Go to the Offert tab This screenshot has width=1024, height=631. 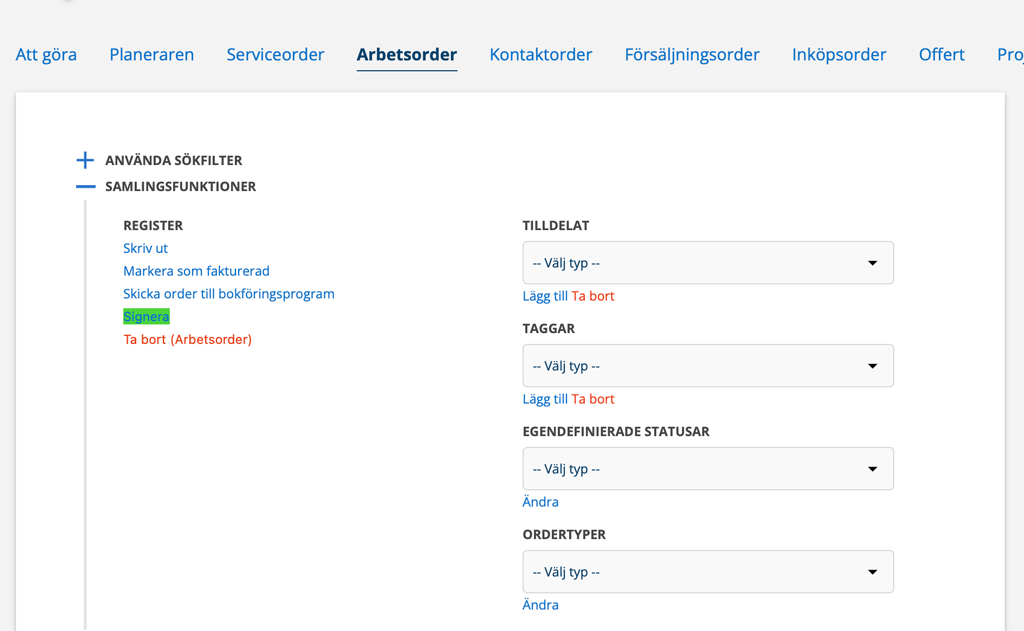pos(942,55)
